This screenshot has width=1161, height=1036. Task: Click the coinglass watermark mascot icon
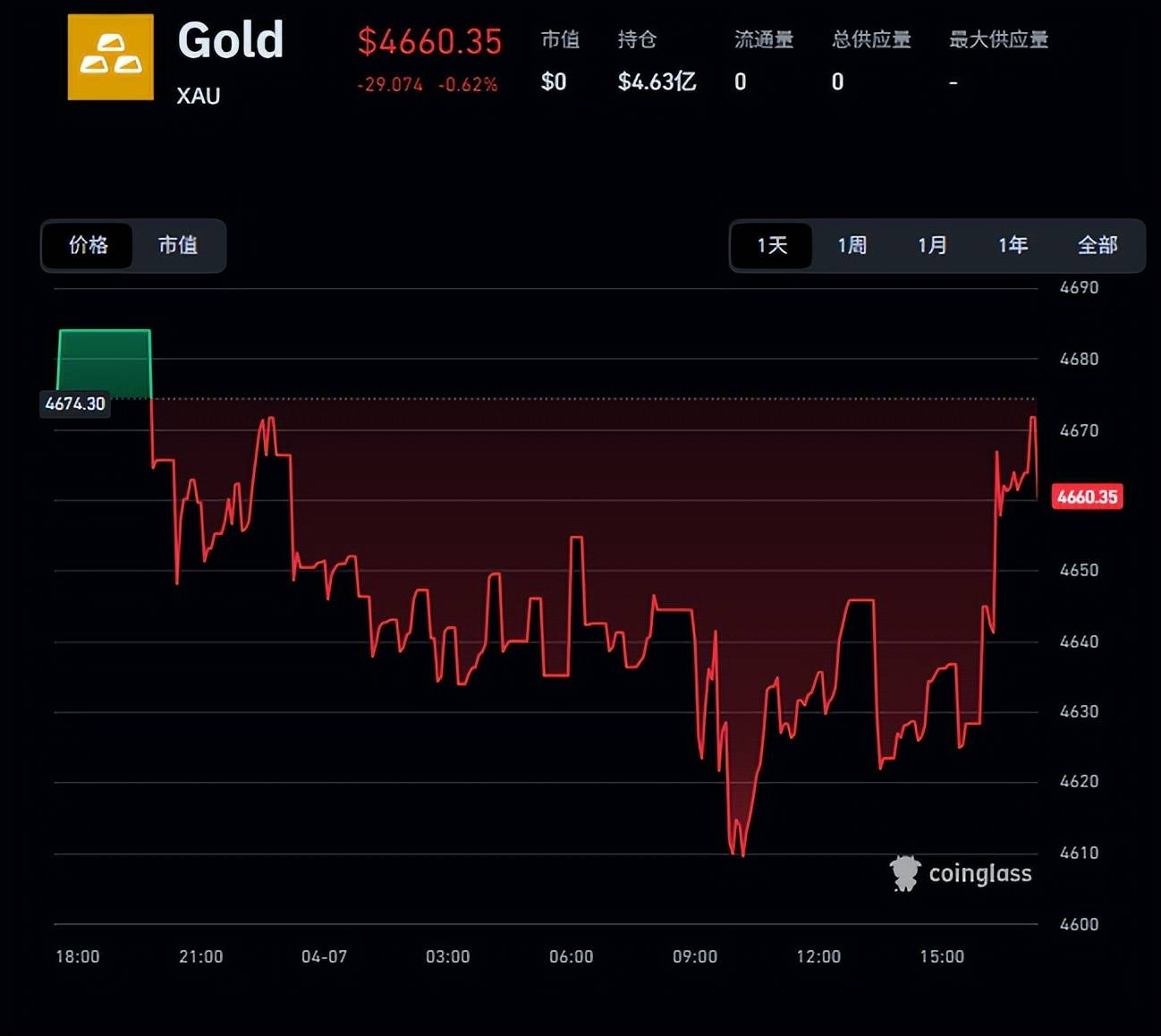coord(904,873)
